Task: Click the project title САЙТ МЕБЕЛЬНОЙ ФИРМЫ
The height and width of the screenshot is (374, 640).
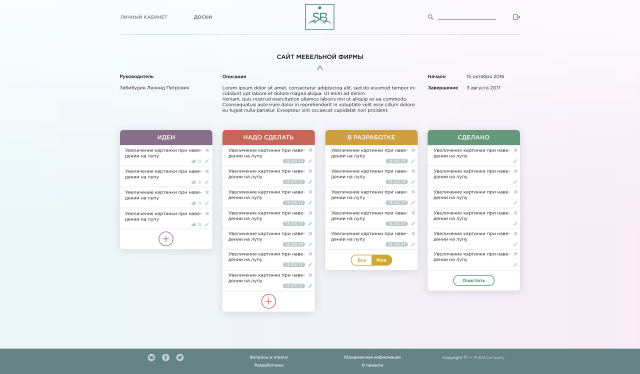Action: [x=320, y=57]
